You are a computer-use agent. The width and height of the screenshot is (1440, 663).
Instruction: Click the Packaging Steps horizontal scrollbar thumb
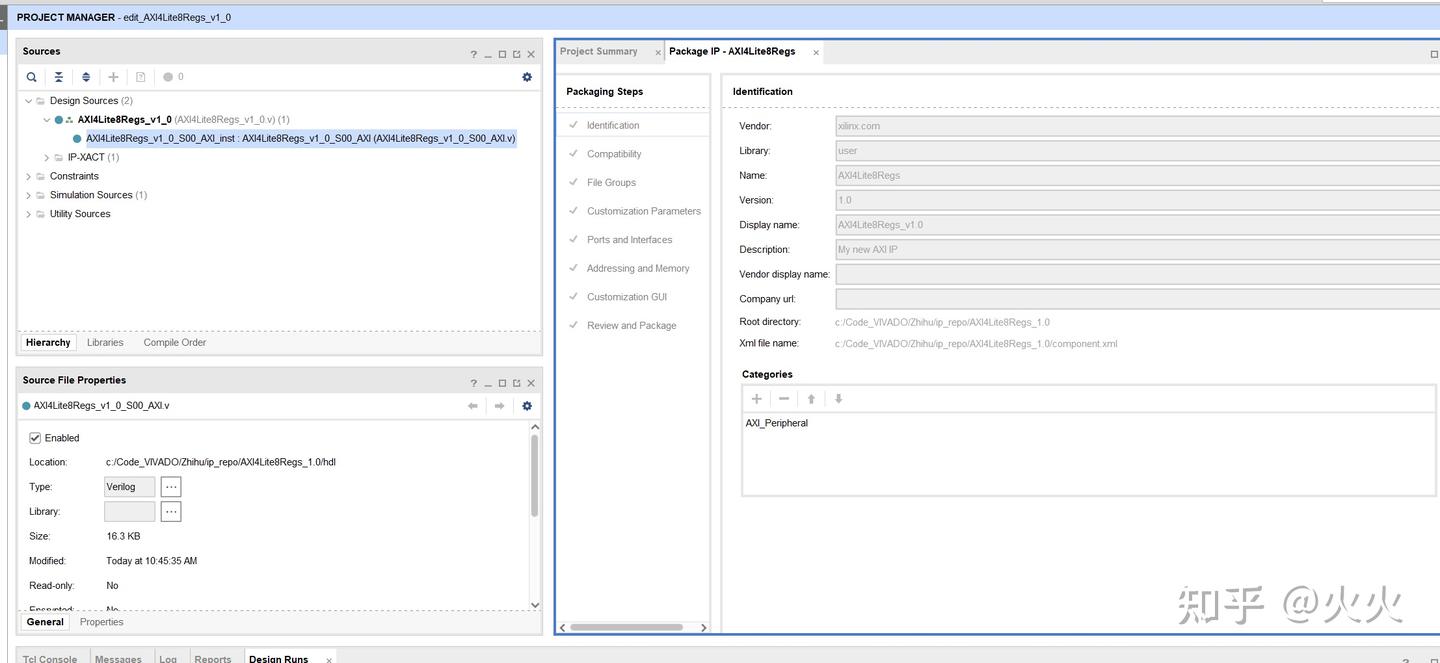coord(626,627)
